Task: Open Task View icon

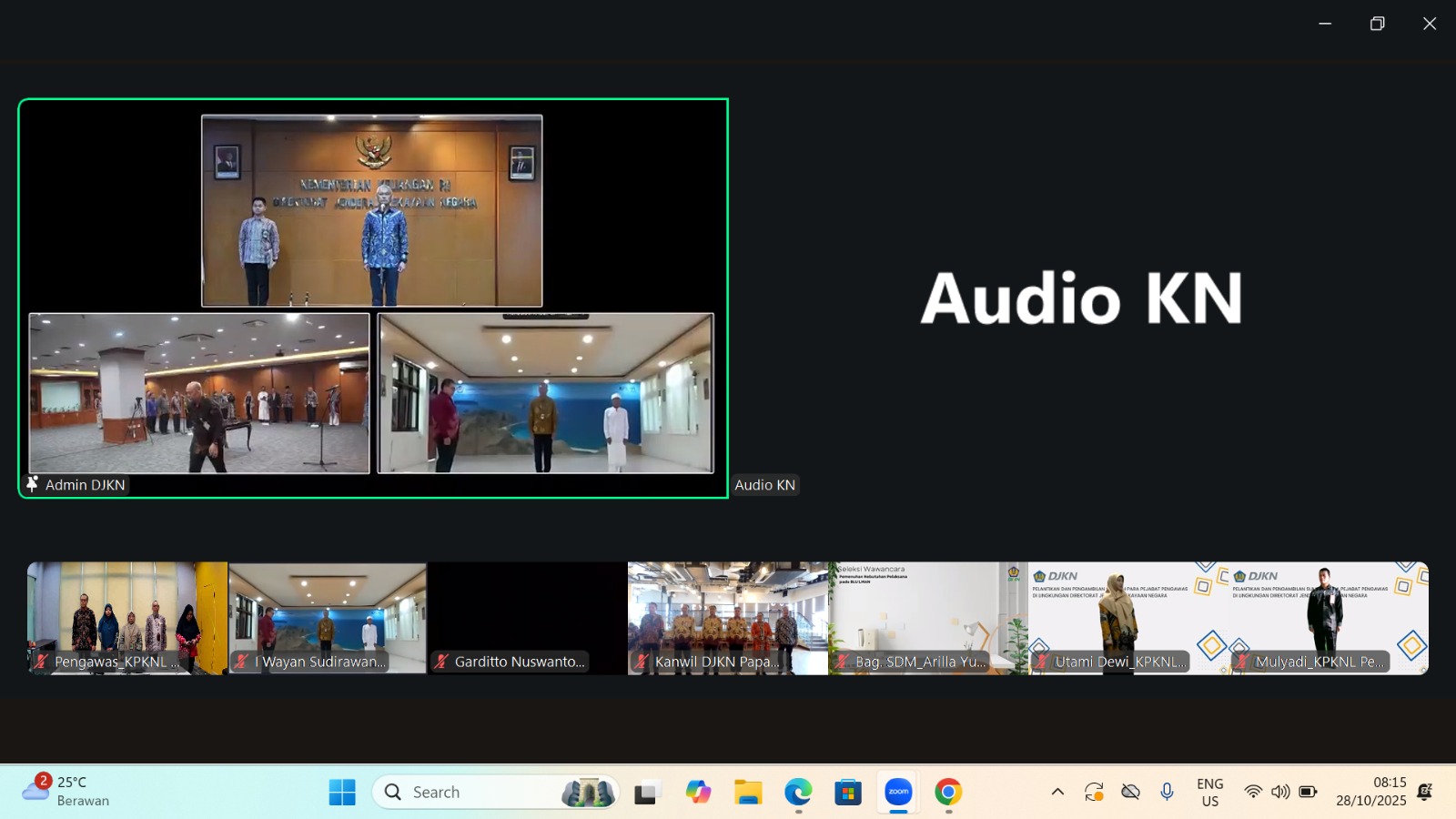Action: click(646, 792)
